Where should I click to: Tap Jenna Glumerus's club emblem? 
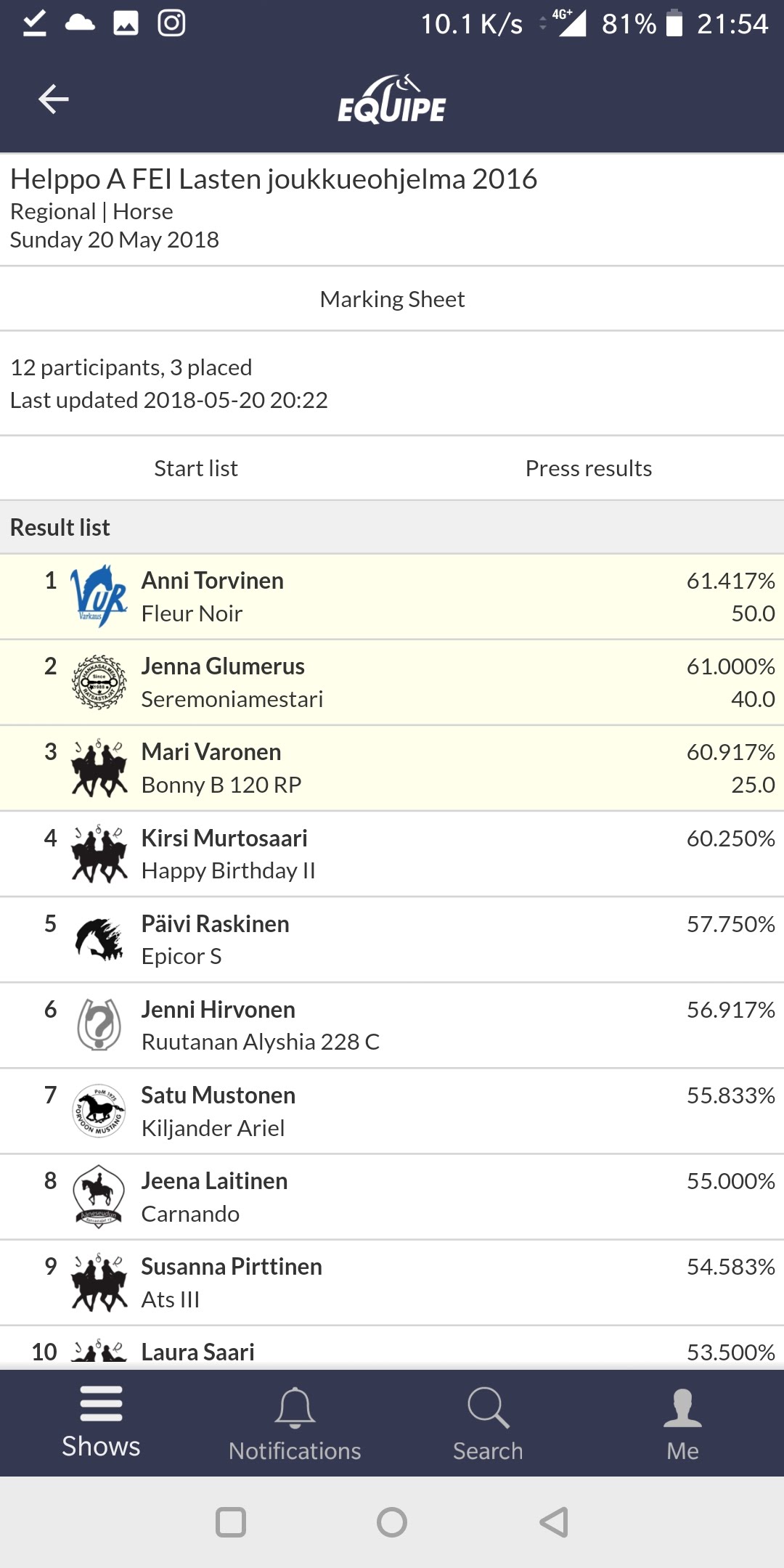pyautogui.click(x=99, y=682)
